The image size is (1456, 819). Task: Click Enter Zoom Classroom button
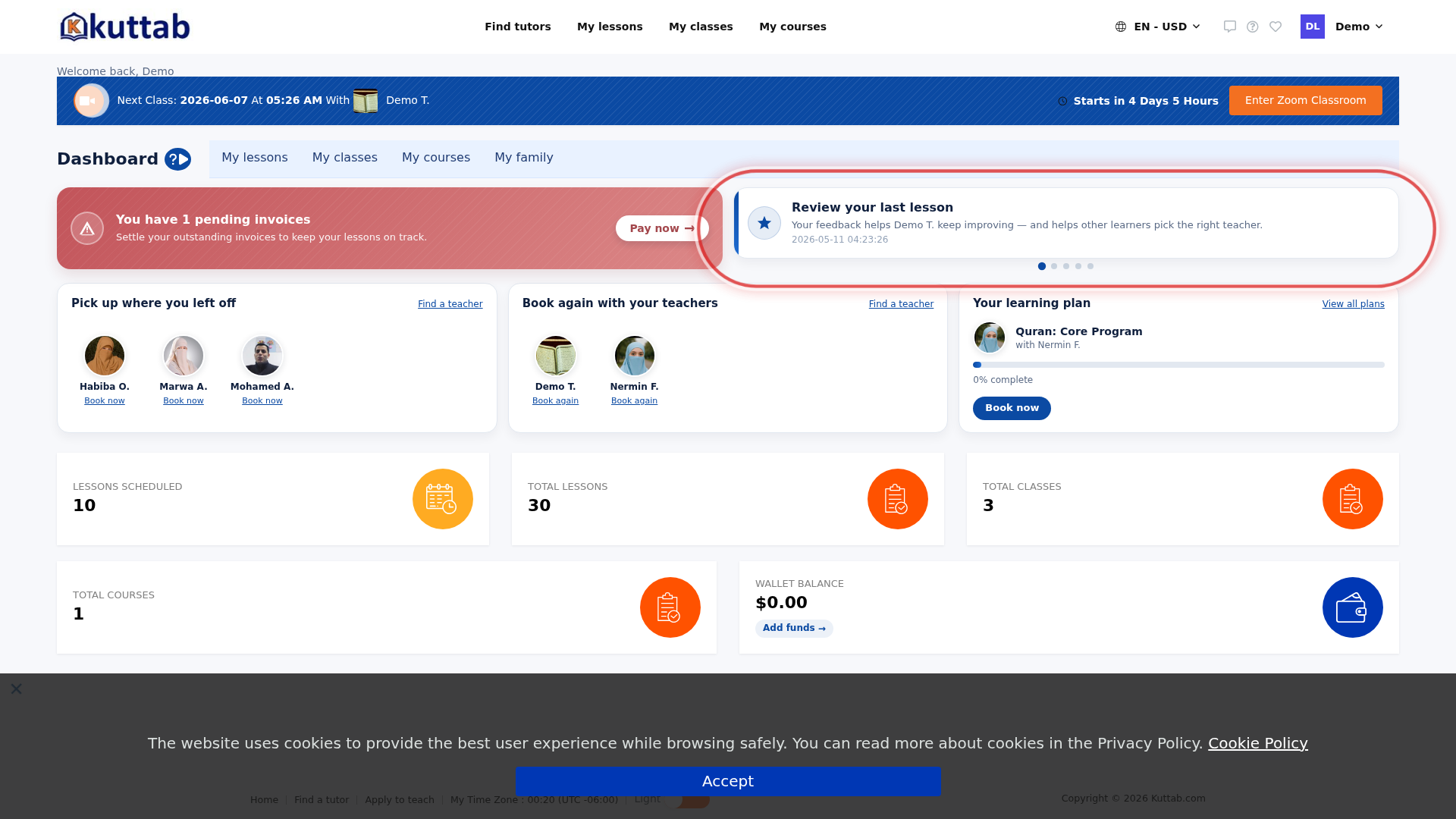(1306, 100)
